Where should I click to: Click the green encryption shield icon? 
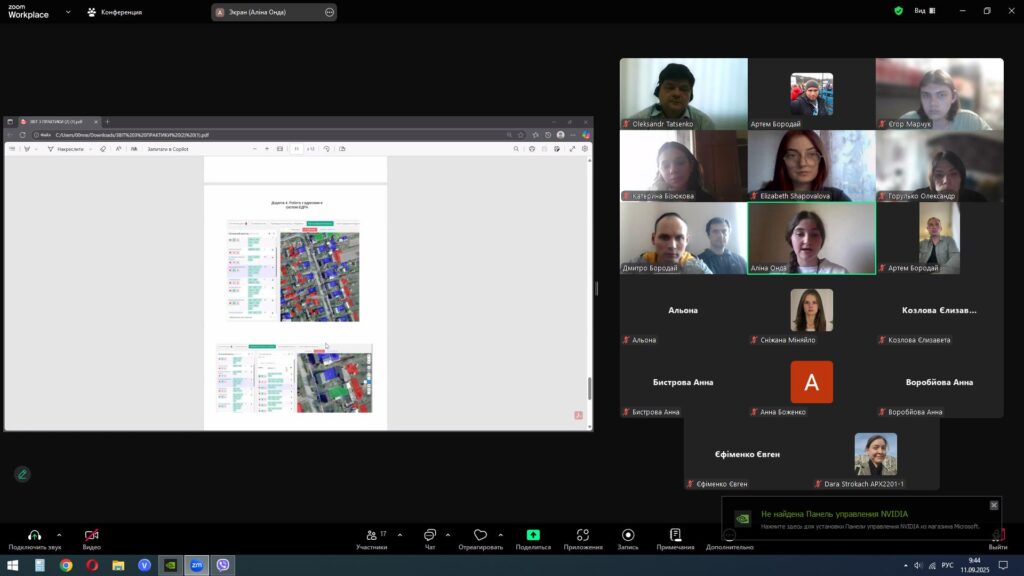click(899, 11)
